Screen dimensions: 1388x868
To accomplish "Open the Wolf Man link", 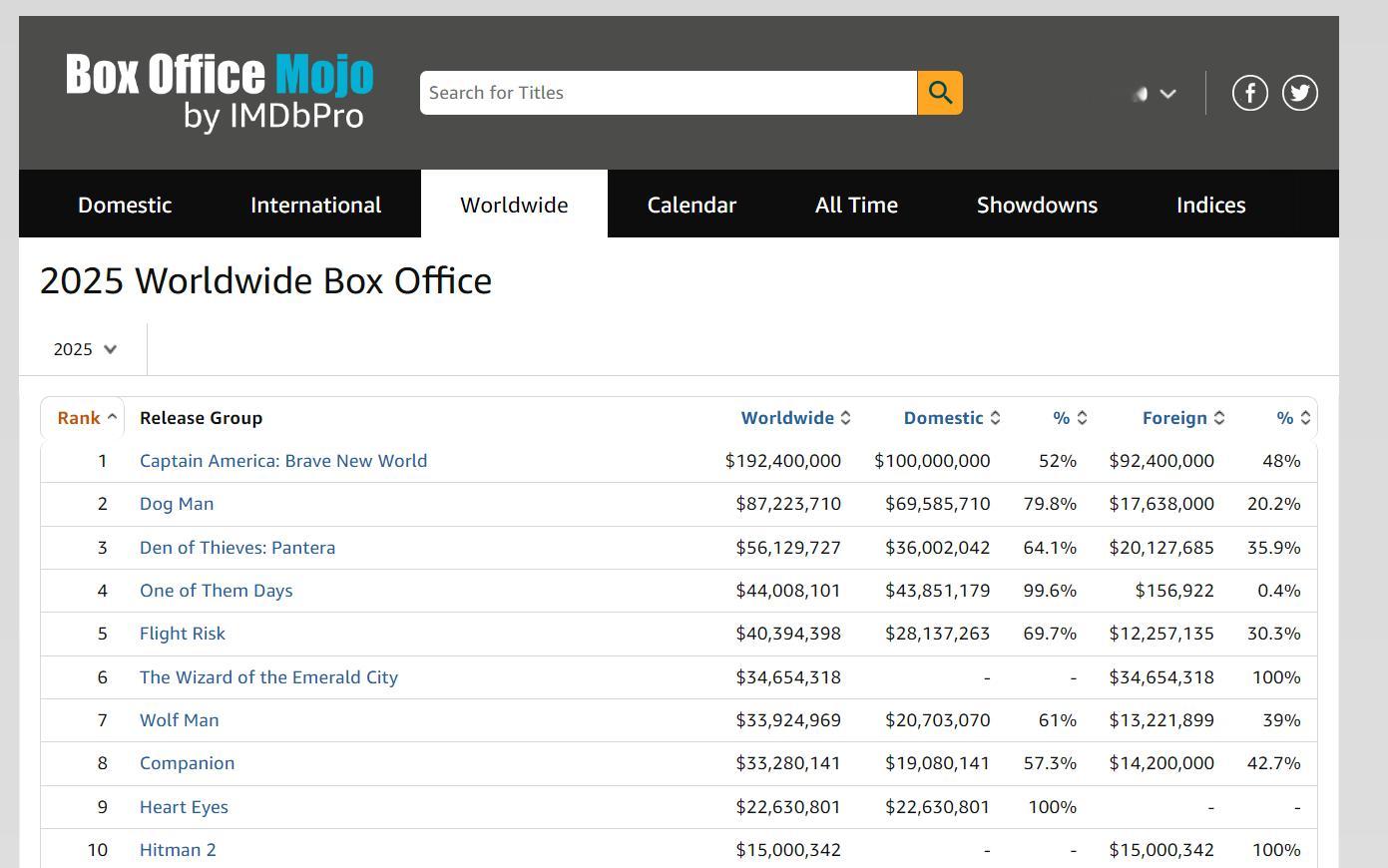I will click(x=180, y=720).
